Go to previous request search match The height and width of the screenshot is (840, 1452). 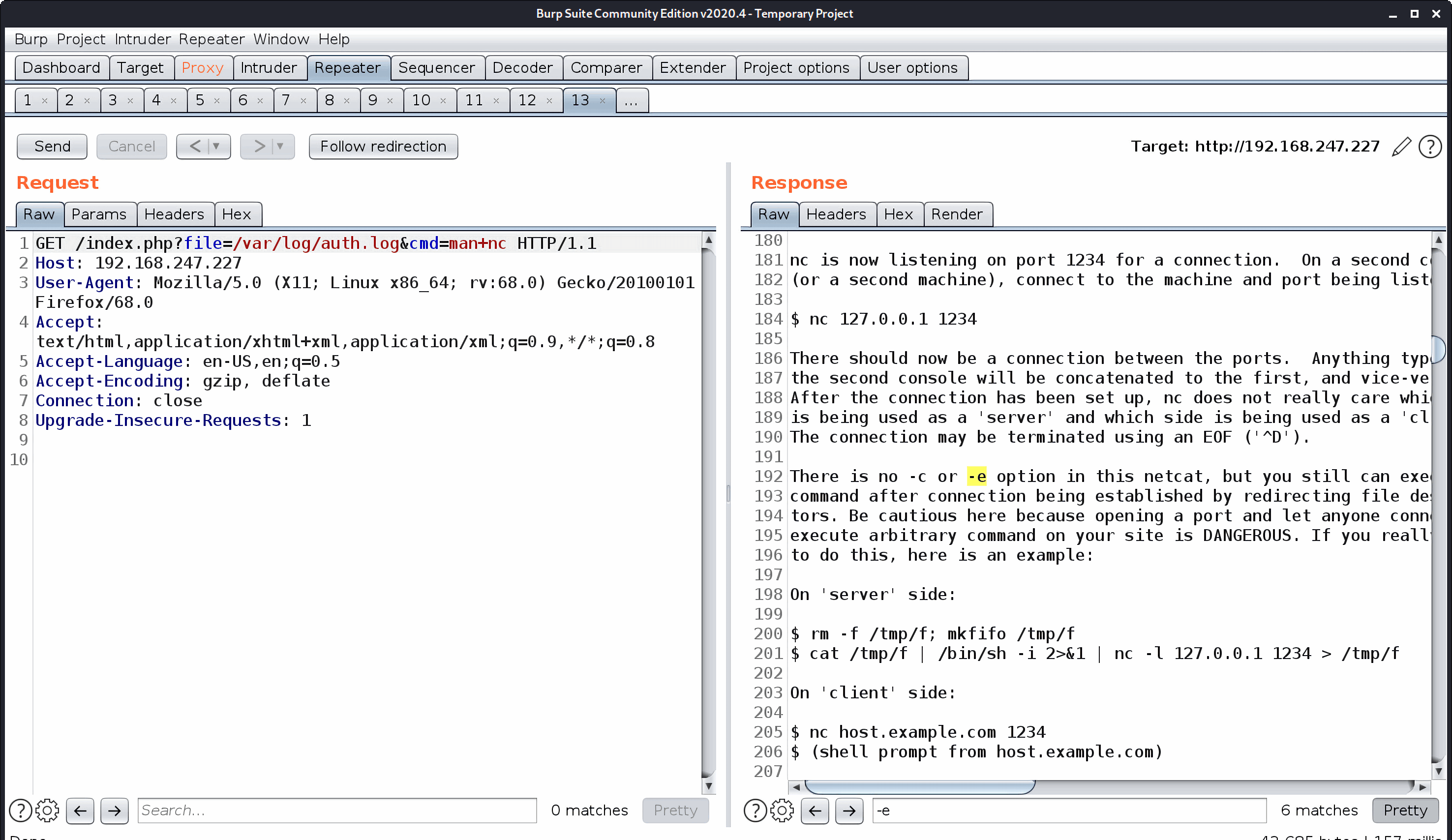pos(80,810)
